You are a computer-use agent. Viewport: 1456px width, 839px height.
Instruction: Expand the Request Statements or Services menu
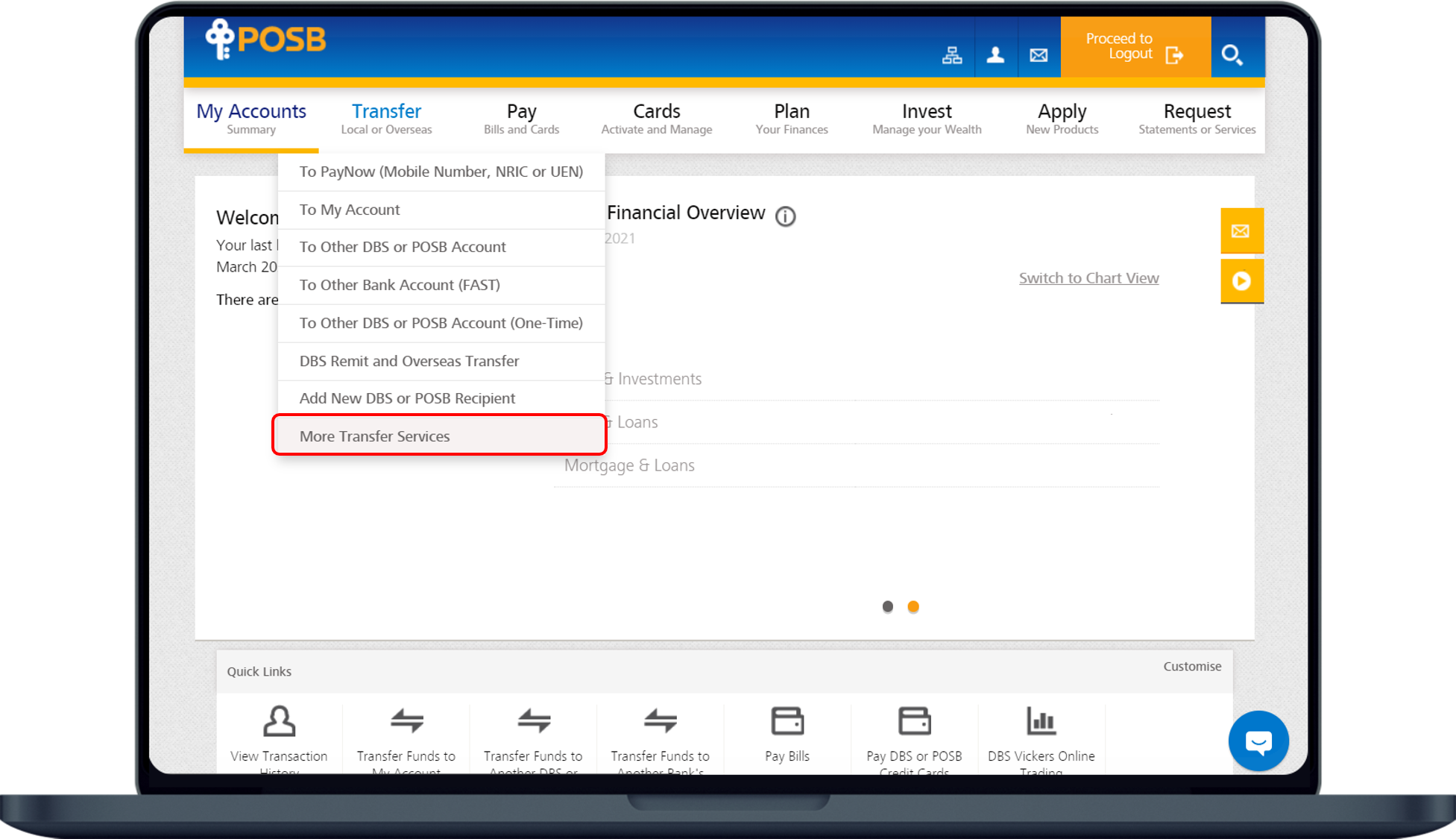click(1197, 119)
